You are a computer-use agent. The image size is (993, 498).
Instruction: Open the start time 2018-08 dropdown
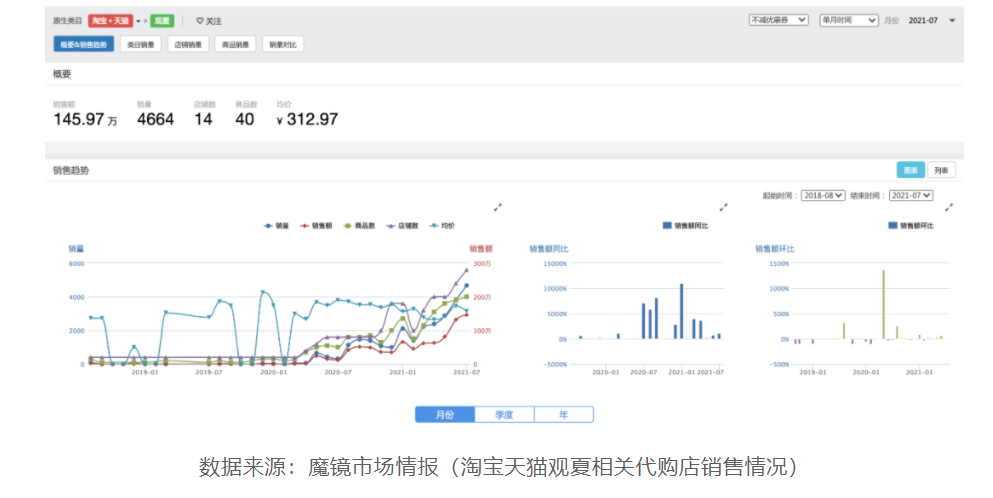823,196
